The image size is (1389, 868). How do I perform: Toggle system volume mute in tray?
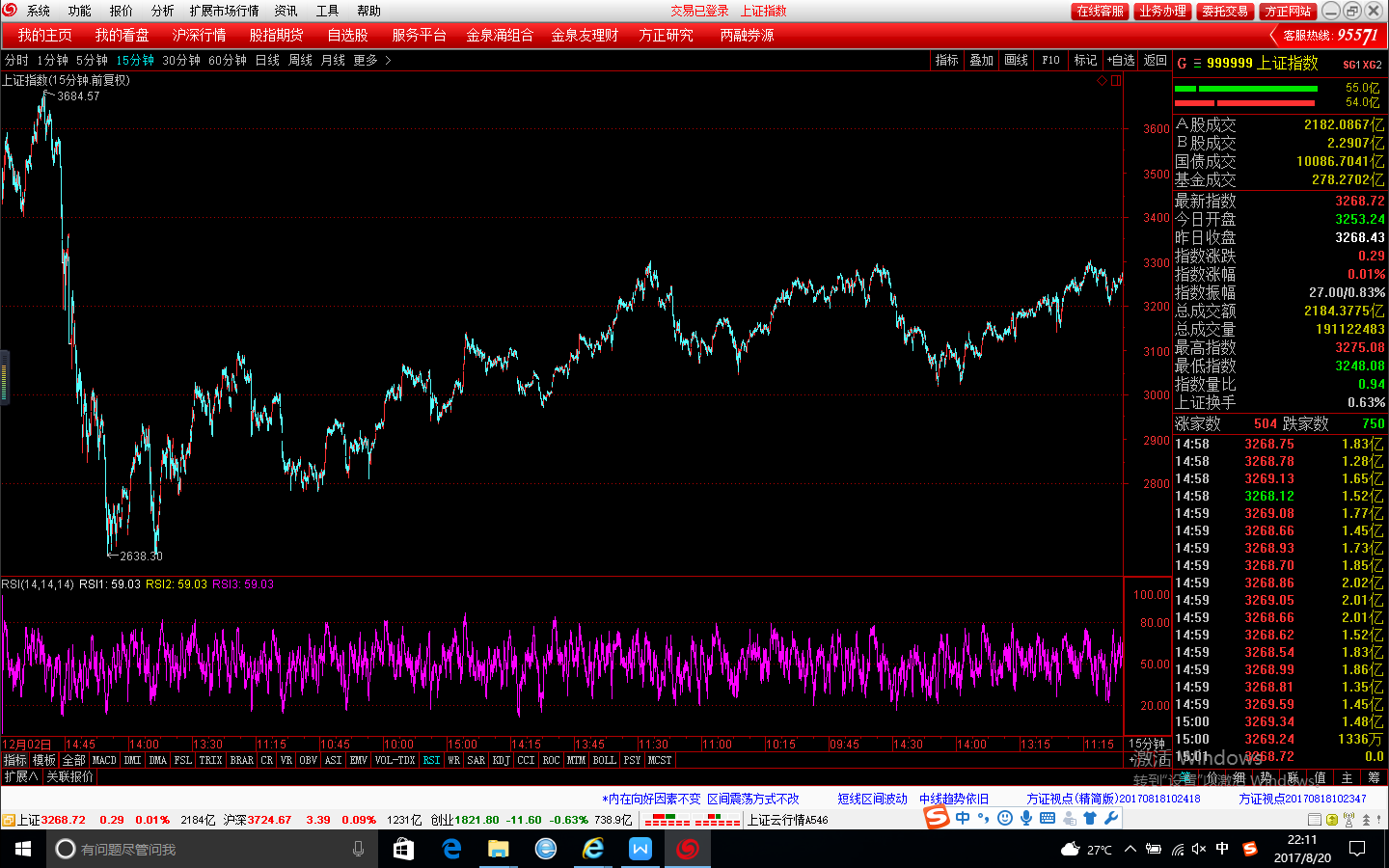click(x=1199, y=849)
